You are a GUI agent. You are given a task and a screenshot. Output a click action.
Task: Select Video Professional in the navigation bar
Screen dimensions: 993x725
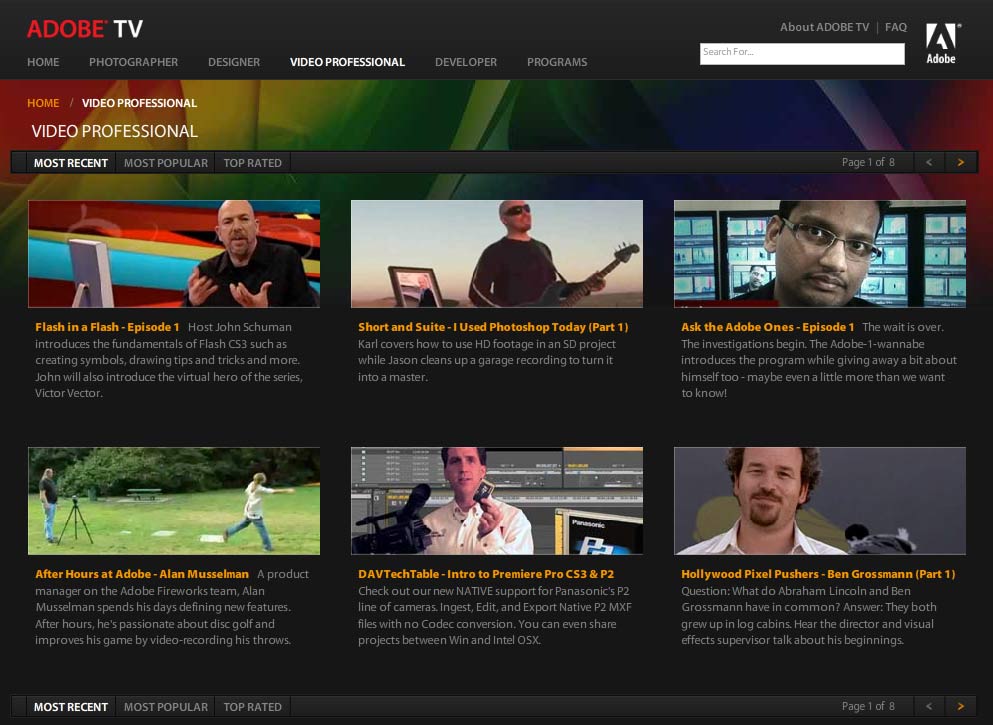(347, 62)
